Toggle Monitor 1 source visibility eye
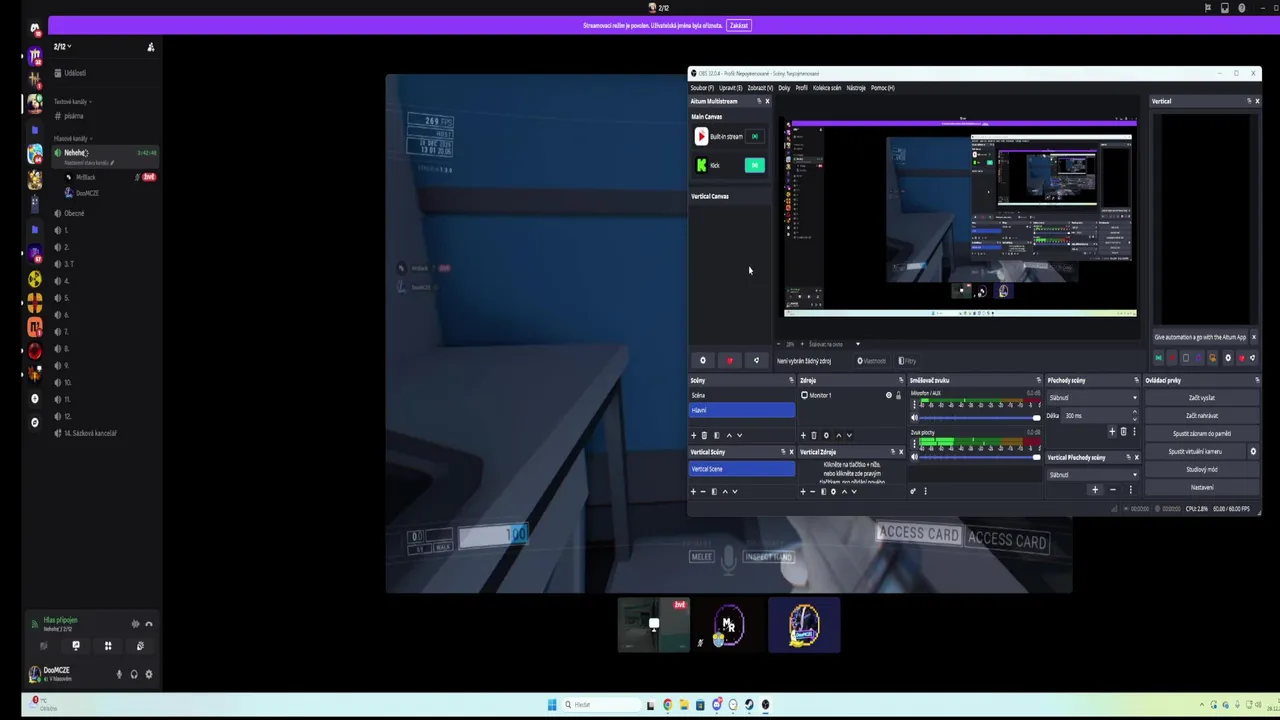The height and width of the screenshot is (720, 1280). tap(888, 396)
